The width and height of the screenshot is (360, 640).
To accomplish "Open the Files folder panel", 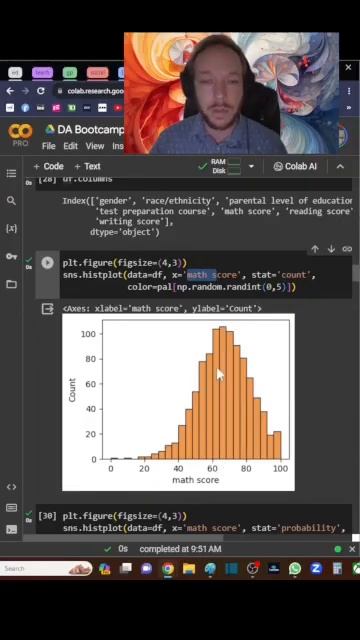I will 11,284.
